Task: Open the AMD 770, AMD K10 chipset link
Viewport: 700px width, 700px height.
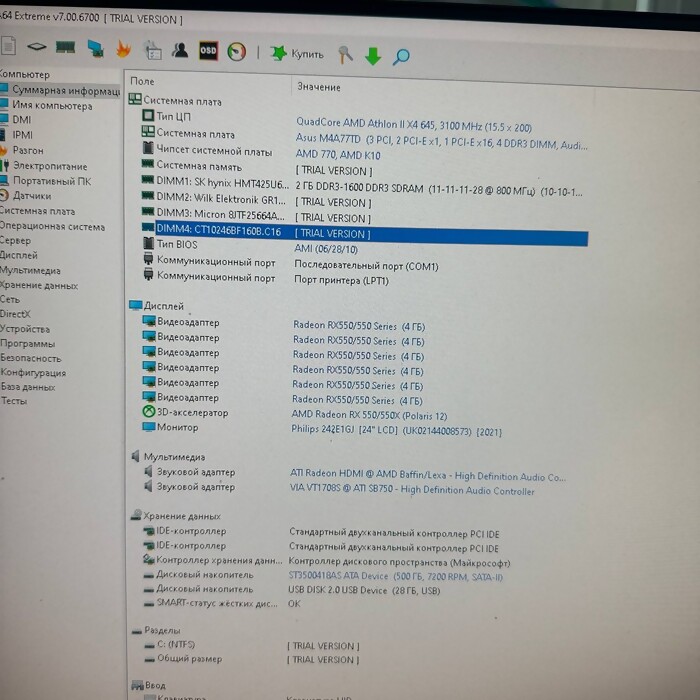Action: [x=338, y=155]
